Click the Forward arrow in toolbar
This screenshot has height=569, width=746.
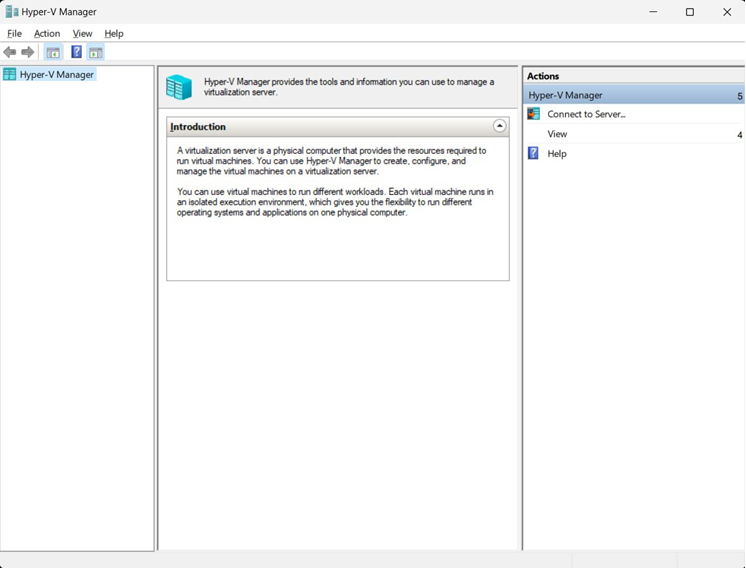(x=28, y=52)
